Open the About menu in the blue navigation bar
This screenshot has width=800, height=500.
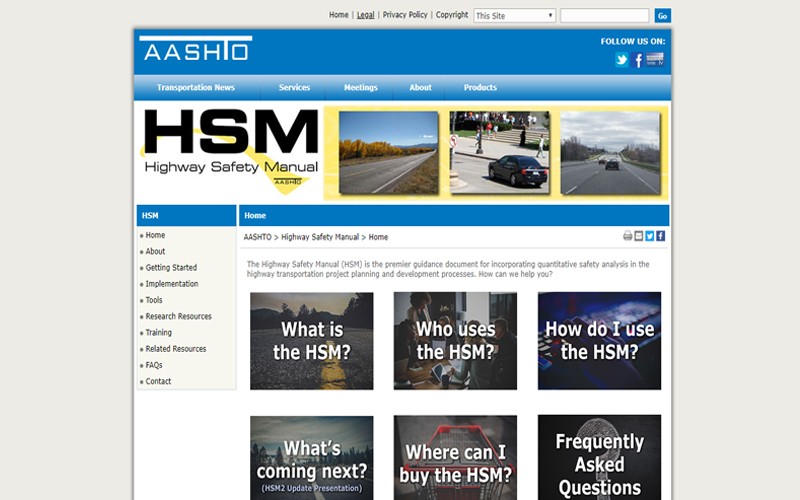point(420,87)
